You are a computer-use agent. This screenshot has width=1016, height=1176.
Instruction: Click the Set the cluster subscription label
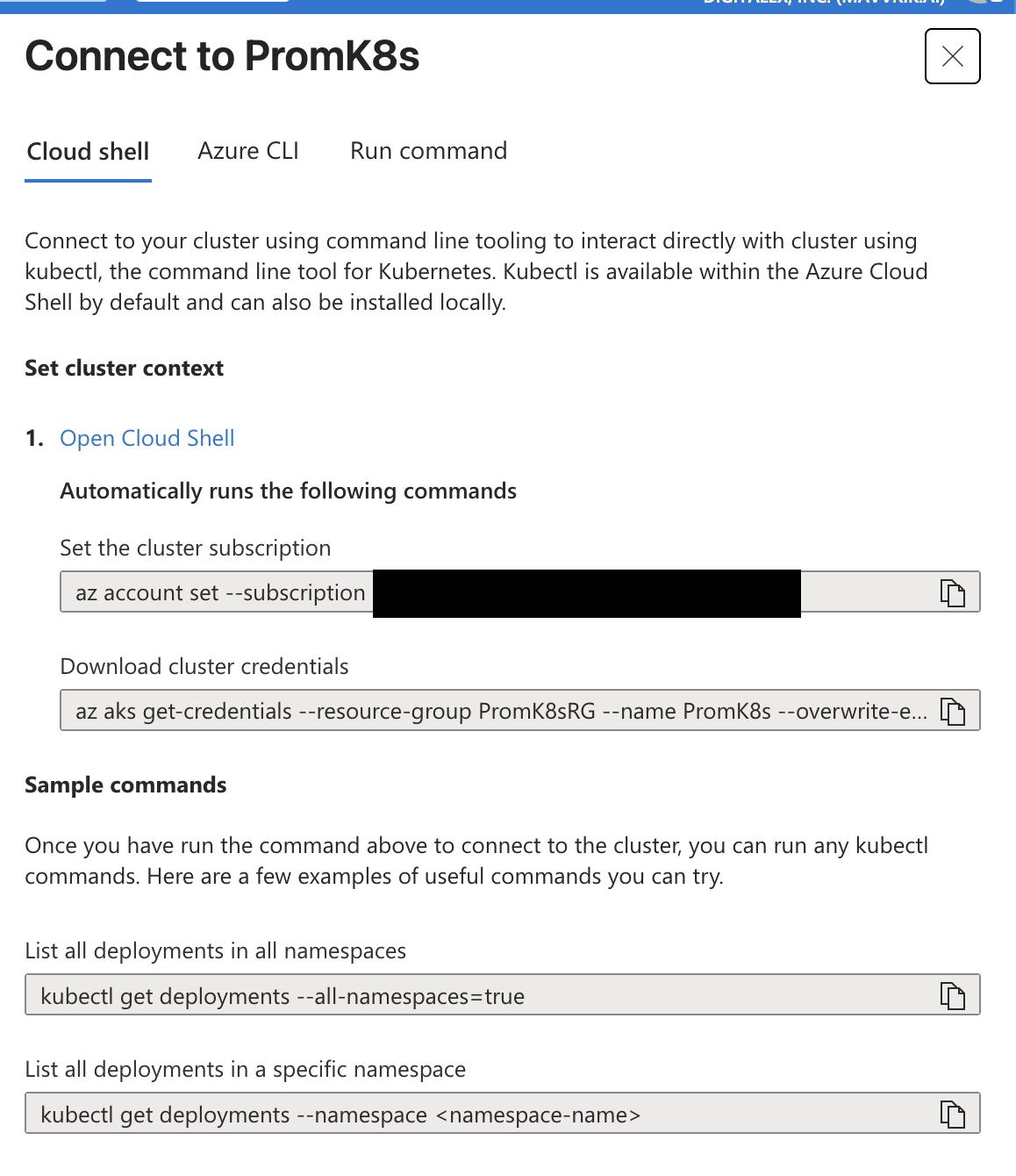(x=196, y=548)
